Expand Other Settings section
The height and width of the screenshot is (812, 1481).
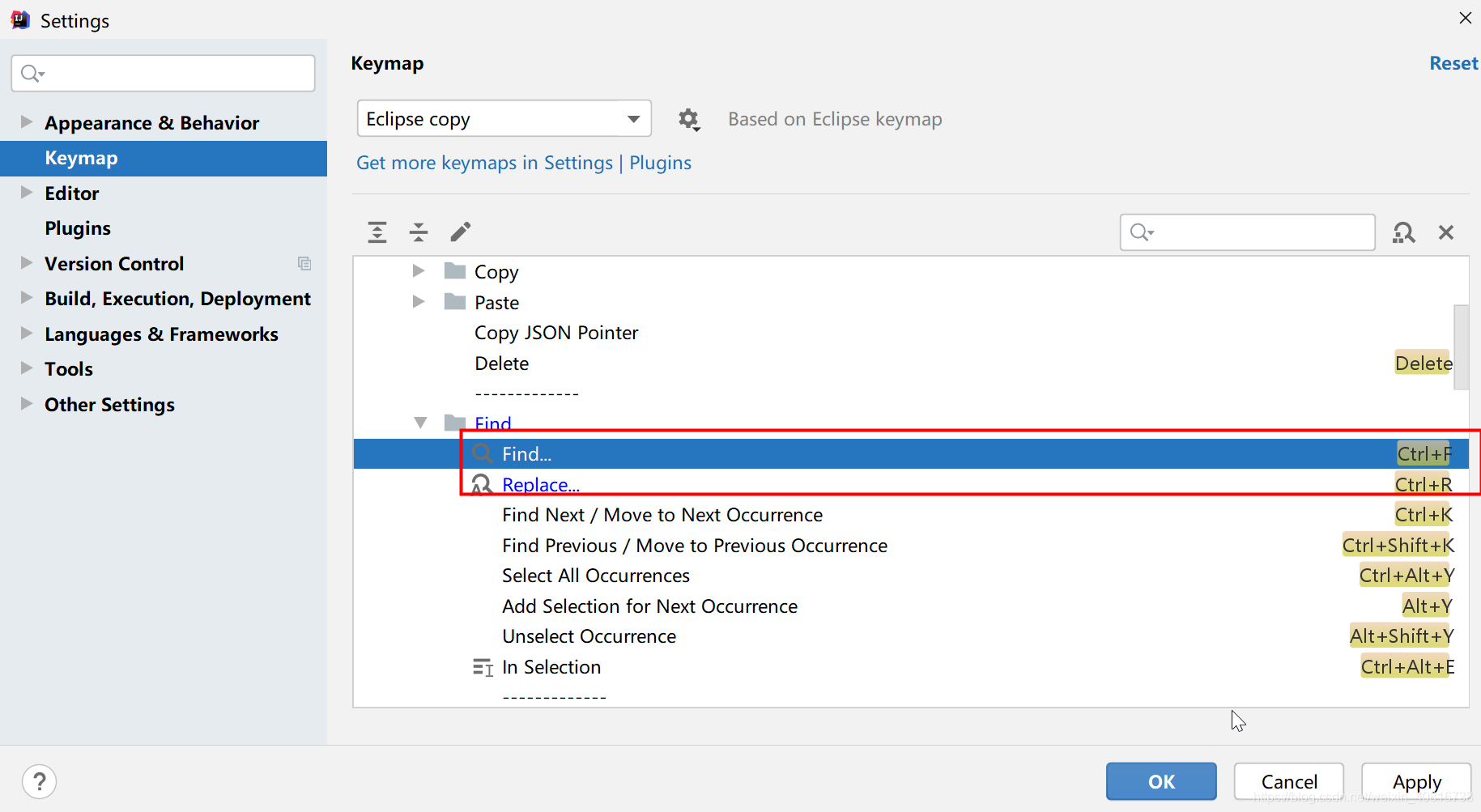(x=27, y=404)
